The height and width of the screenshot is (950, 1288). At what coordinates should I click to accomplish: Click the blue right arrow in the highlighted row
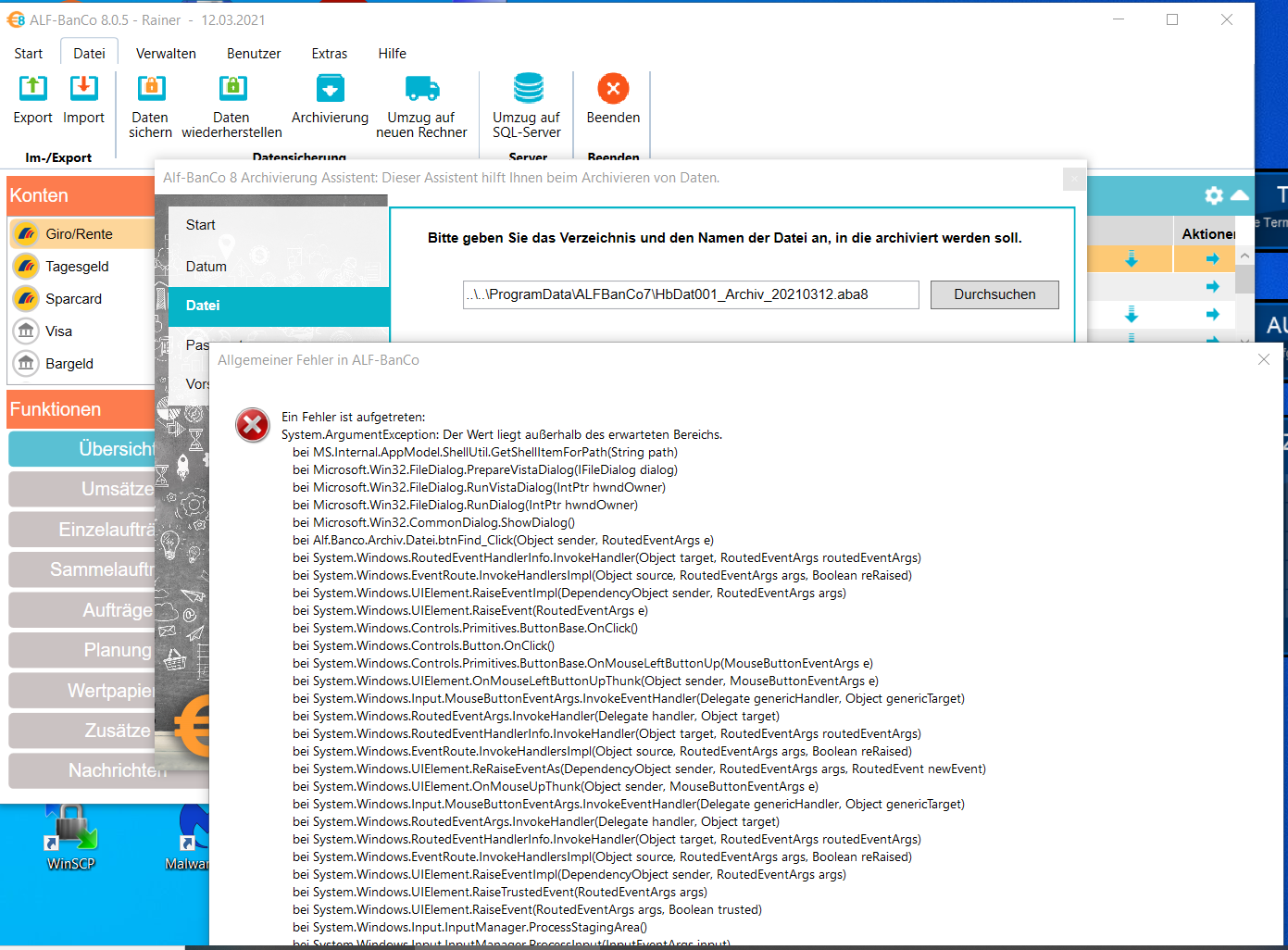tap(1212, 259)
